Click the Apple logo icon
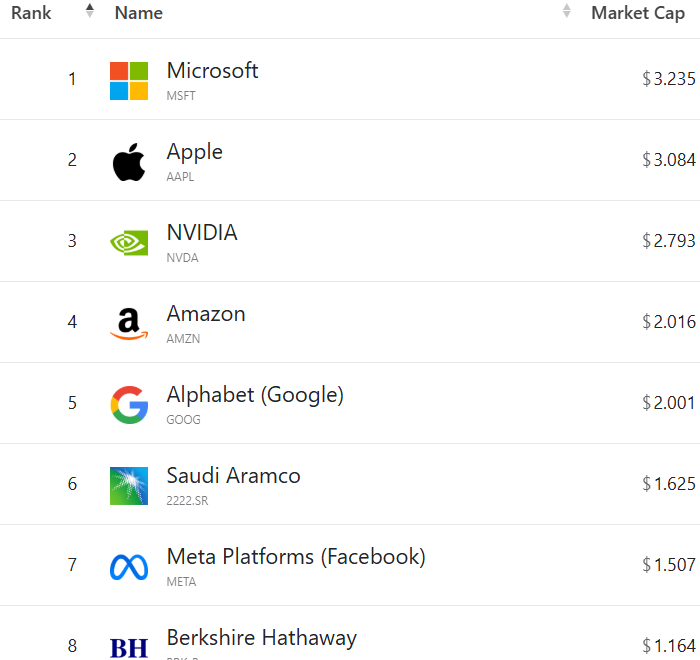The width and height of the screenshot is (700, 660). click(129, 162)
